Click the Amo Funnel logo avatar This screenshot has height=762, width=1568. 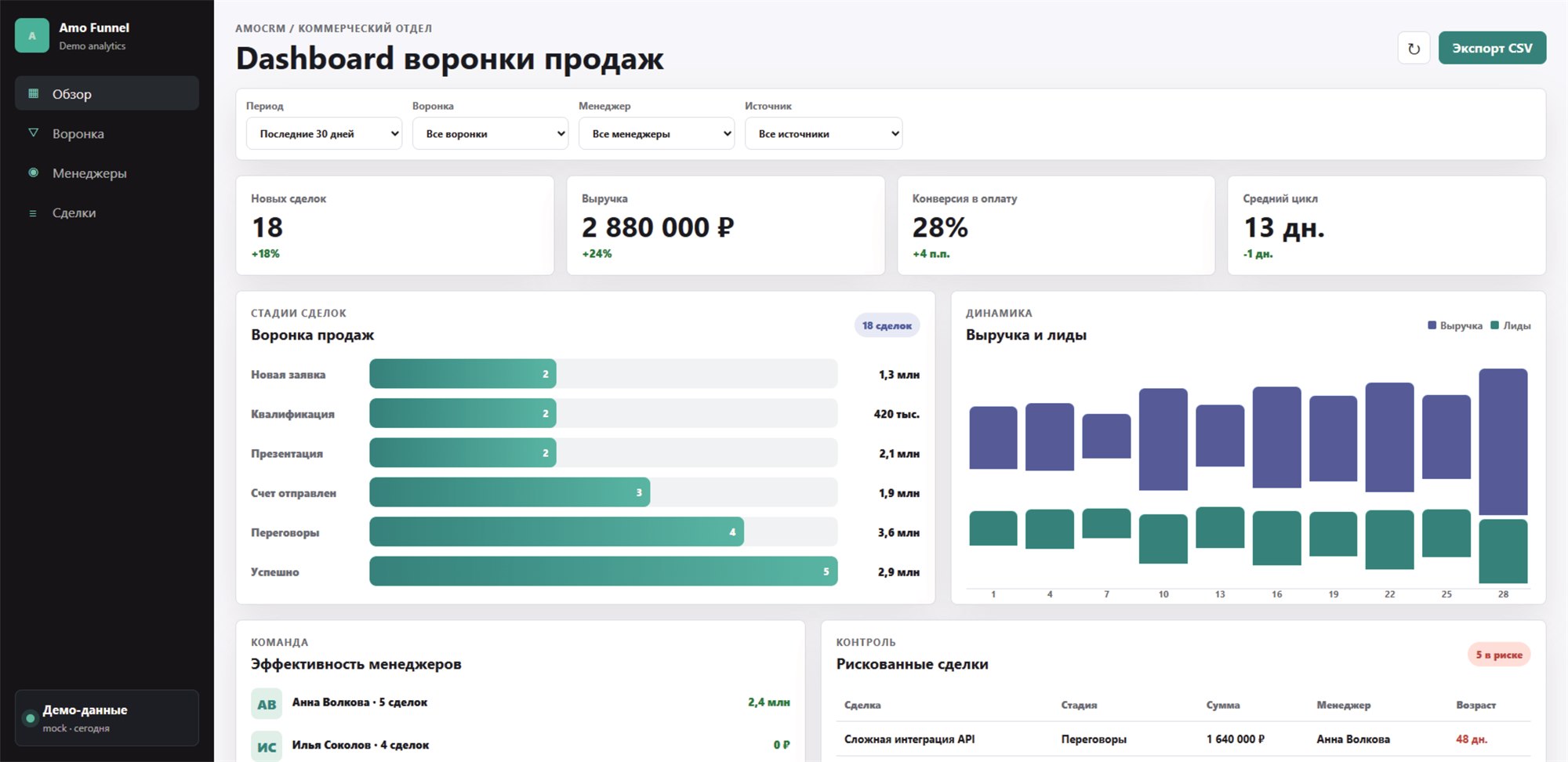click(32, 36)
